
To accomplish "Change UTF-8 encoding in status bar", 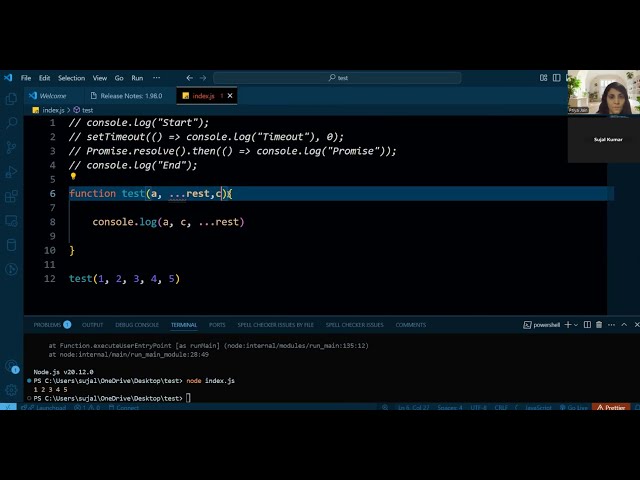I will point(478,407).
